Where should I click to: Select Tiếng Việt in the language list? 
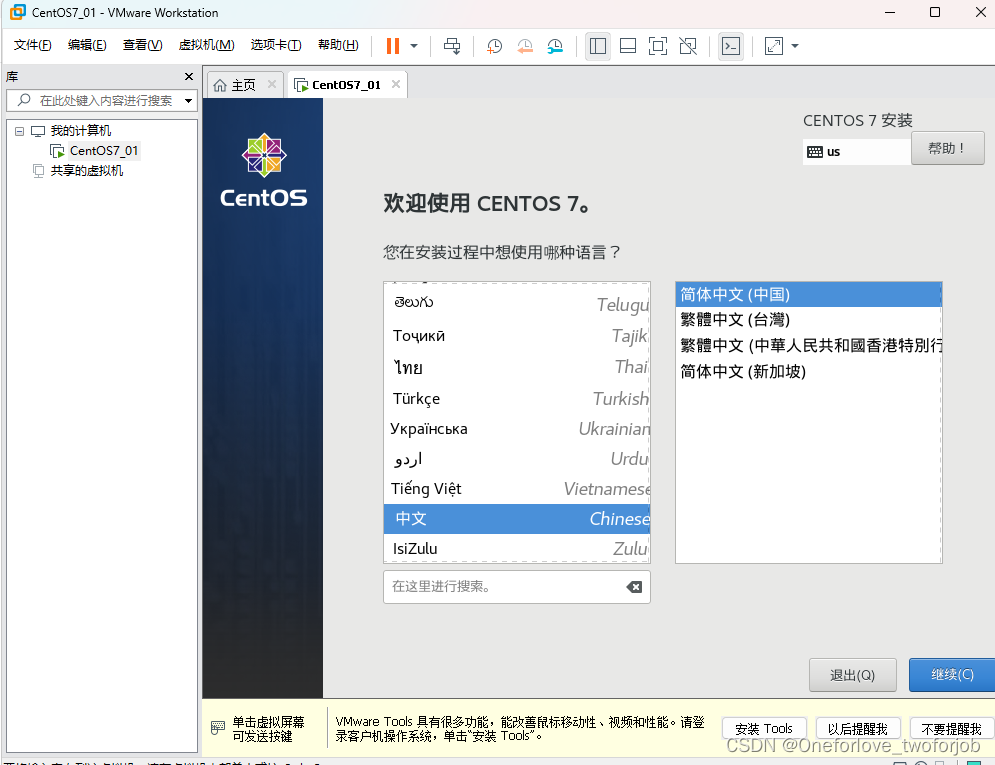[x=517, y=488]
